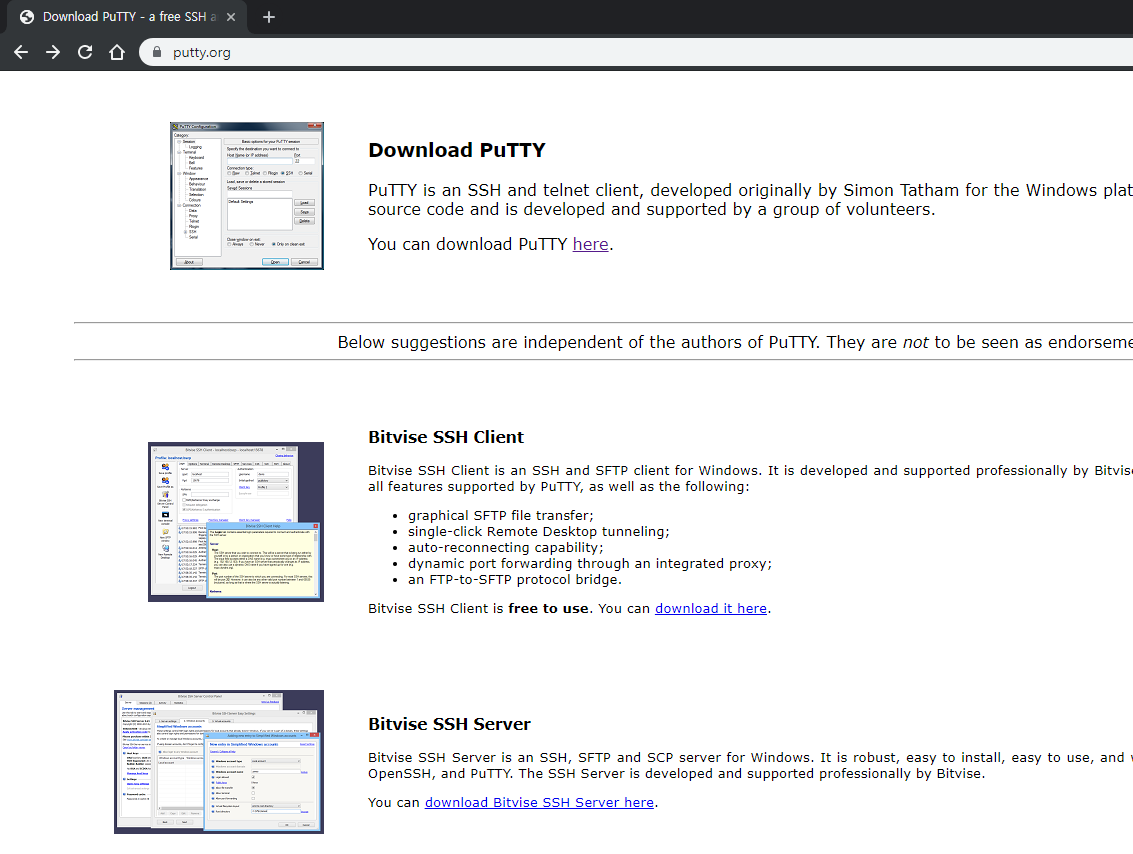This screenshot has width=1133, height=854.
Task: View site security lock icon
Action: coord(157,52)
